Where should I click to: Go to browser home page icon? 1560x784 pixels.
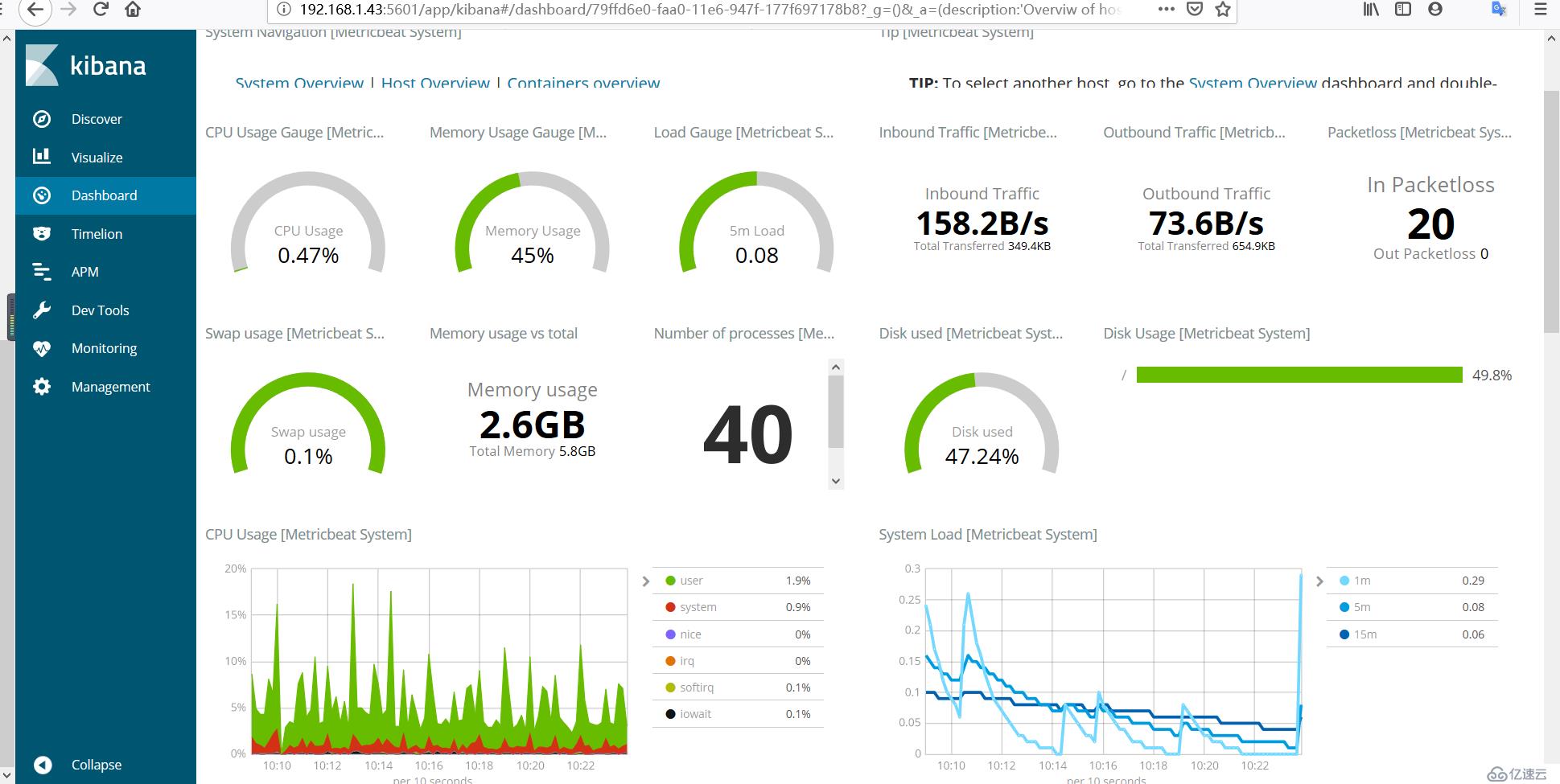[134, 10]
